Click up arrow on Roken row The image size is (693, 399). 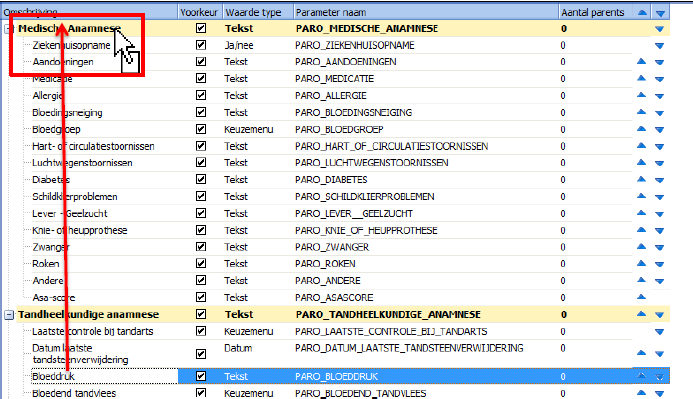pos(641,263)
